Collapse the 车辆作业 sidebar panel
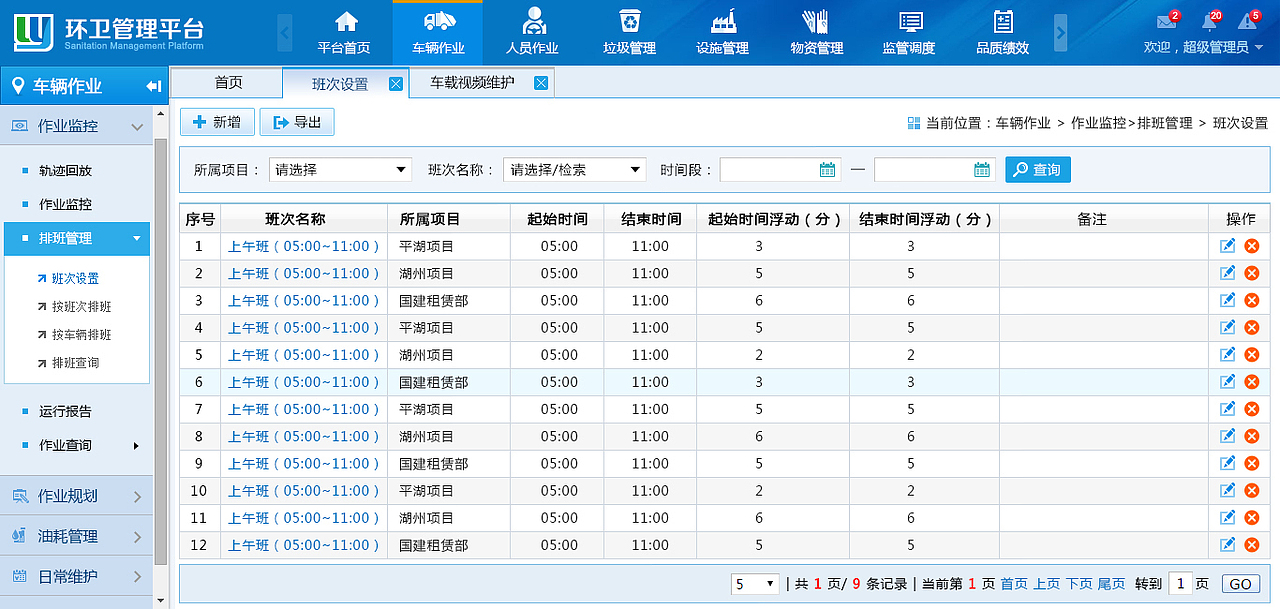This screenshot has height=609, width=1280. [154, 86]
